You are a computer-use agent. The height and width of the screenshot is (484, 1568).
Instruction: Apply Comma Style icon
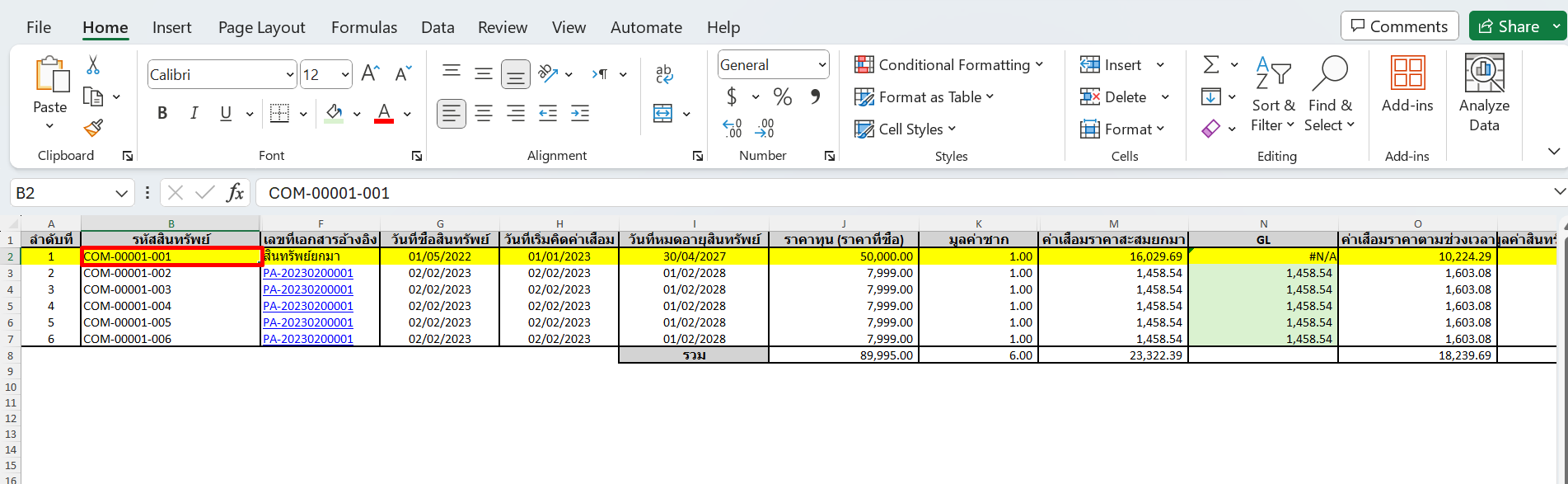tap(815, 96)
